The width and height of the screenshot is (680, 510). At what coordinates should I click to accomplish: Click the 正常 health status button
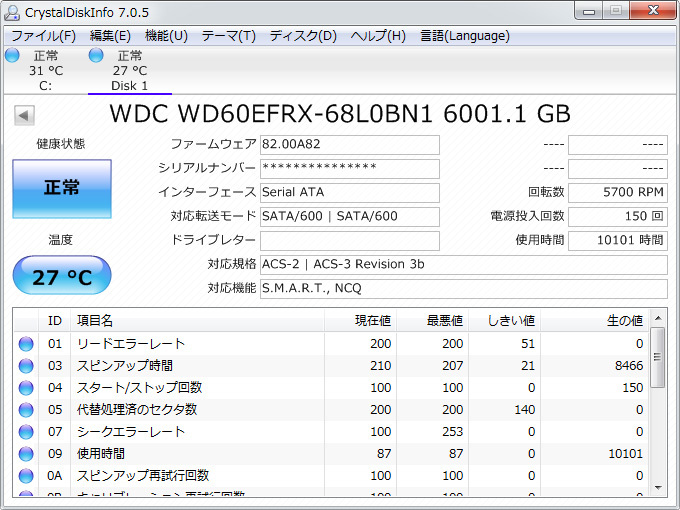tap(62, 188)
